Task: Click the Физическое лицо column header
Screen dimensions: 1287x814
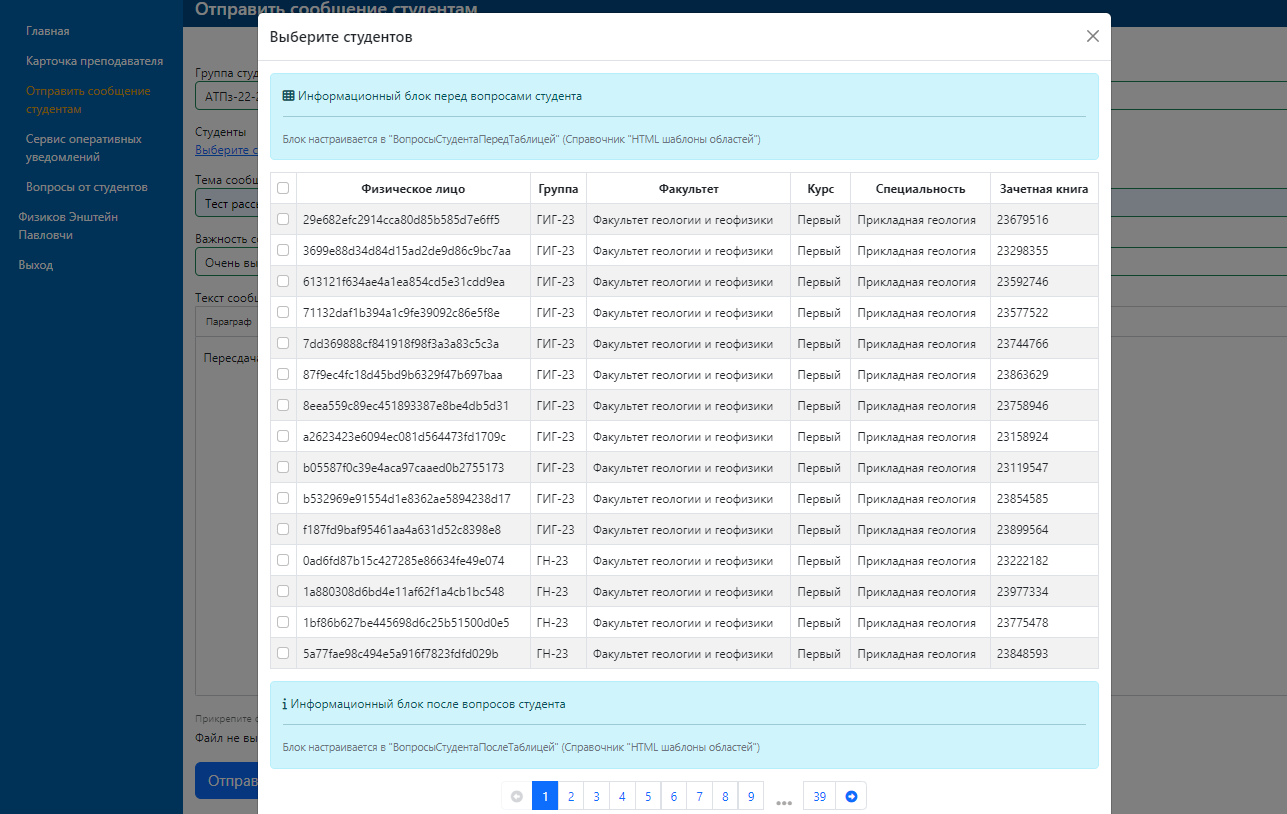Action: tap(413, 189)
